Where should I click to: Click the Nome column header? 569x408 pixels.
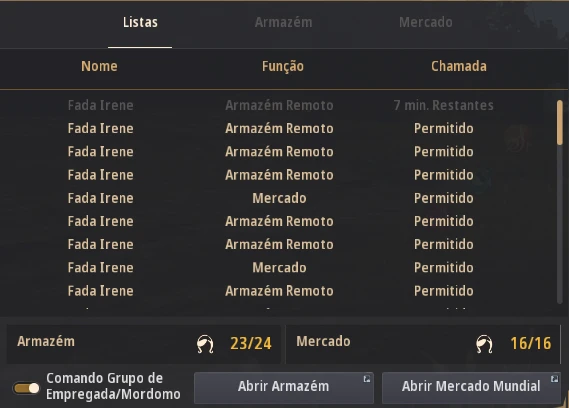(x=99, y=66)
